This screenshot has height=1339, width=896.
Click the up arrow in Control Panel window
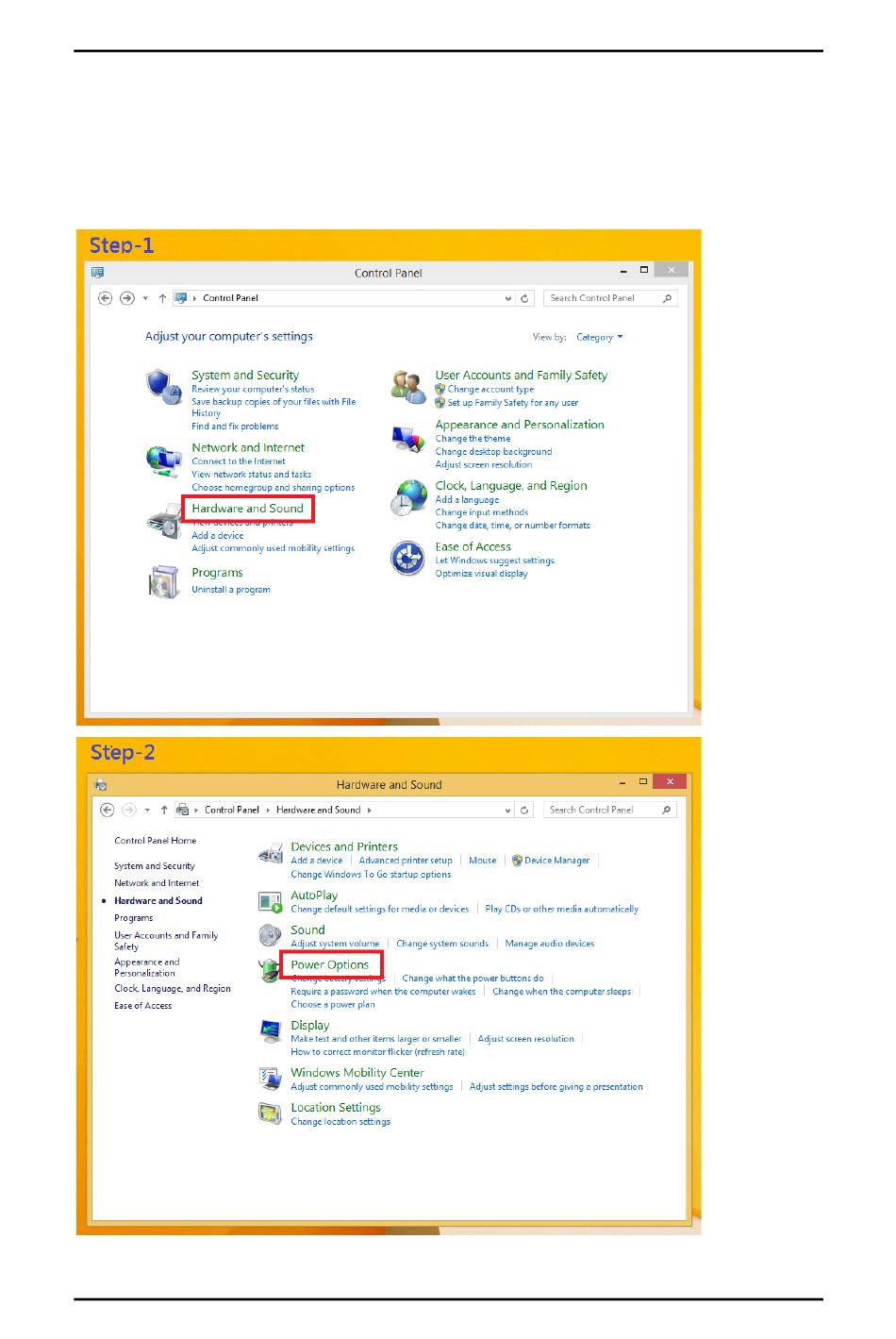pyautogui.click(x=163, y=298)
